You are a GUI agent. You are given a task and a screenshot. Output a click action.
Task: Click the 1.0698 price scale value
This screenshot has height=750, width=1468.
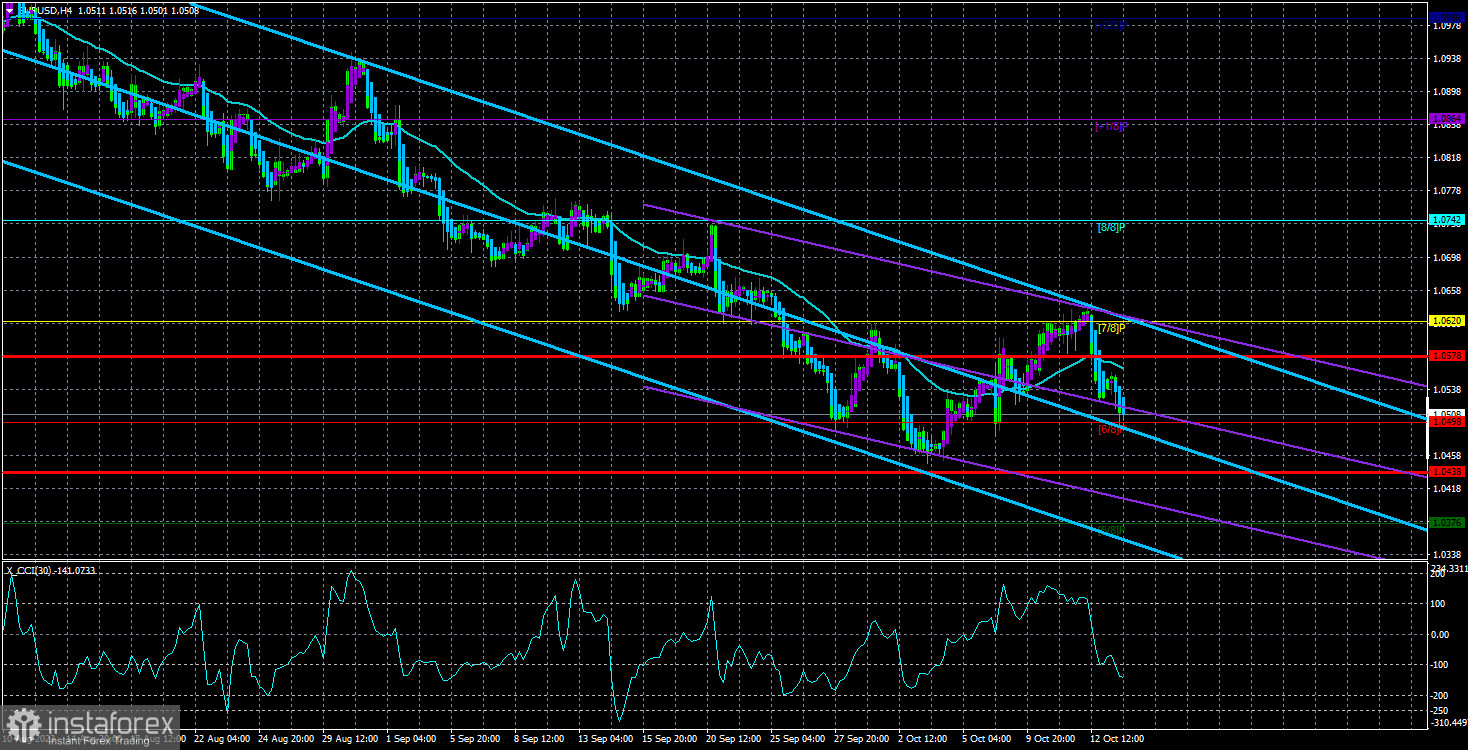pyautogui.click(x=1448, y=258)
